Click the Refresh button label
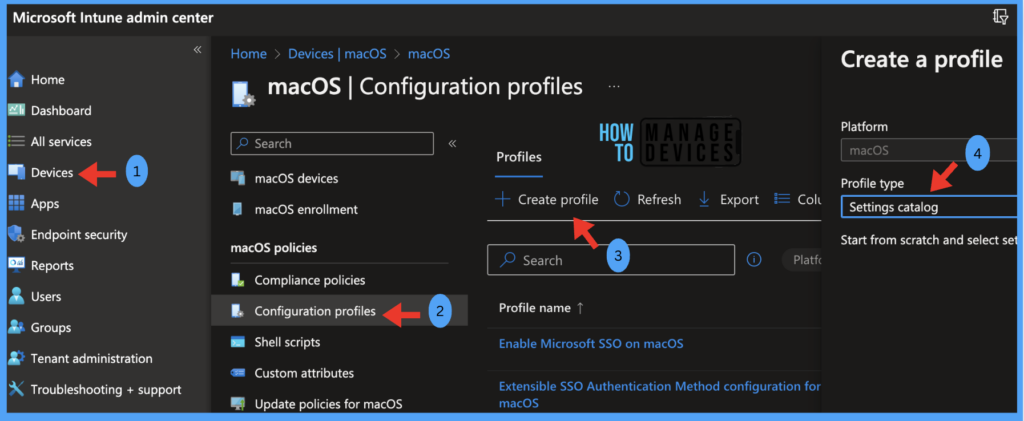 659,199
